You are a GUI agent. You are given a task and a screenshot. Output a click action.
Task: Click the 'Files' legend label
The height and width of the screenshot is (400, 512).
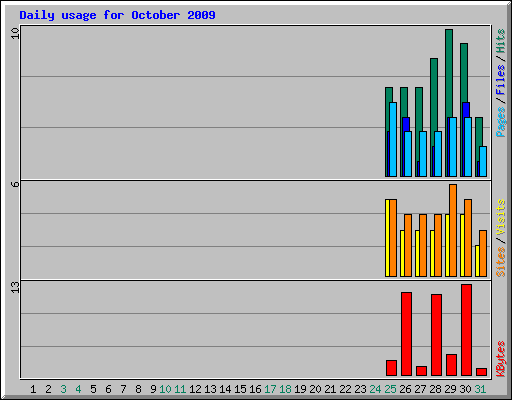pos(500,80)
